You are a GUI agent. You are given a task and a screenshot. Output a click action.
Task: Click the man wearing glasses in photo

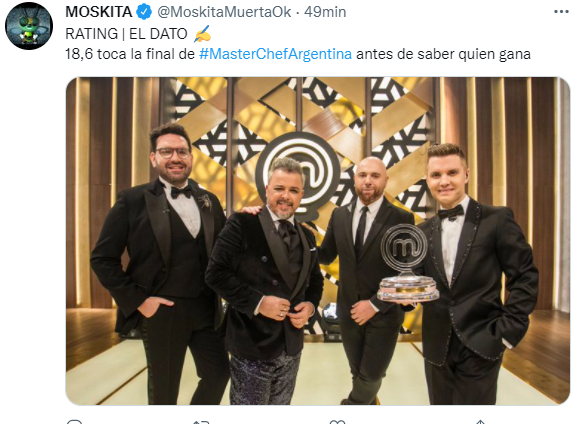160,264
